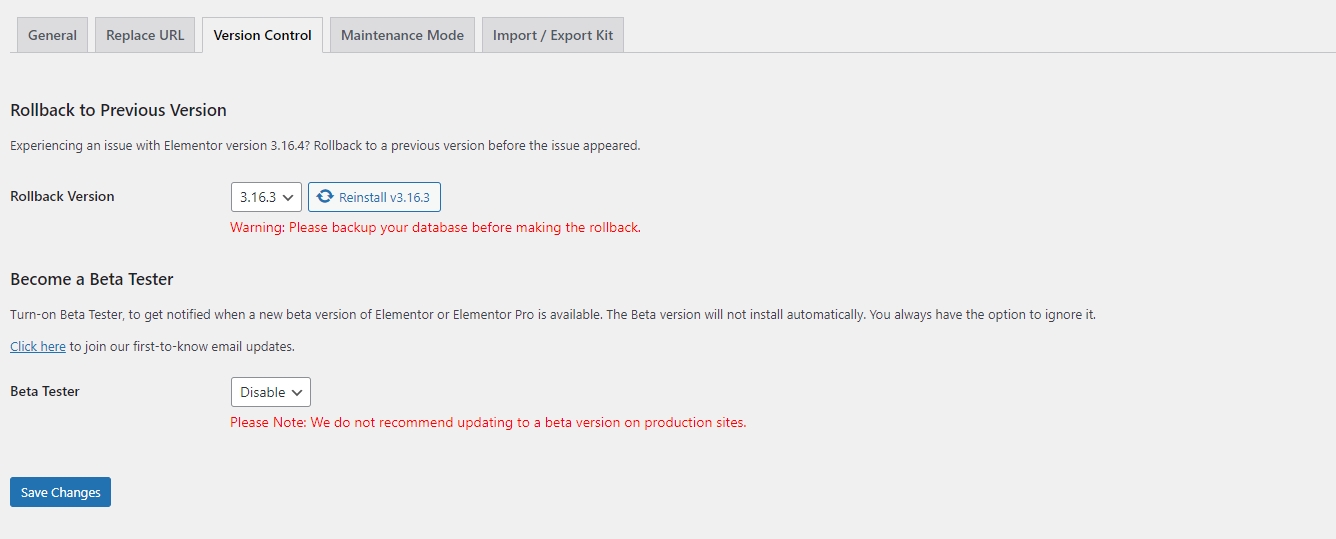
Task: Open the Beta Tester Disable dropdown
Action: click(x=271, y=392)
